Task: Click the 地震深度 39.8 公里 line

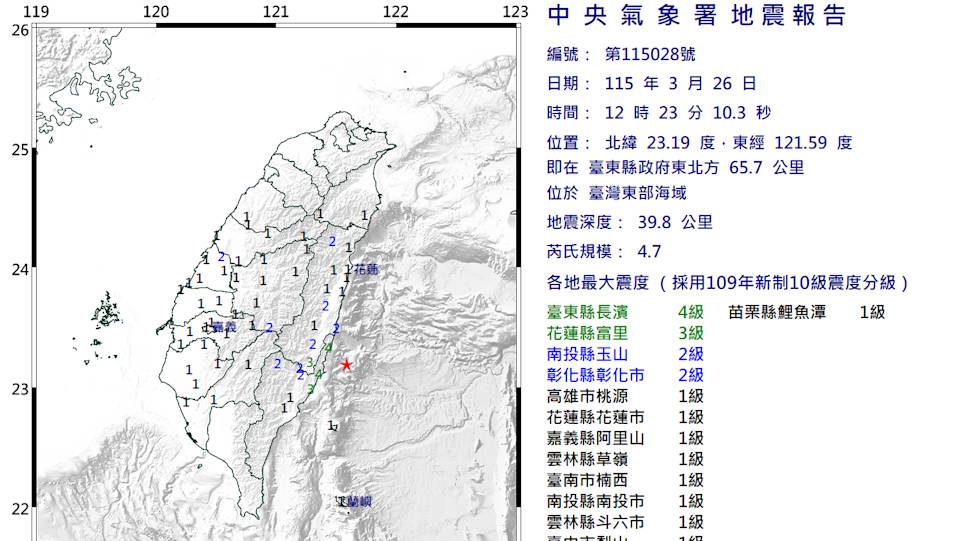Action: click(630, 223)
